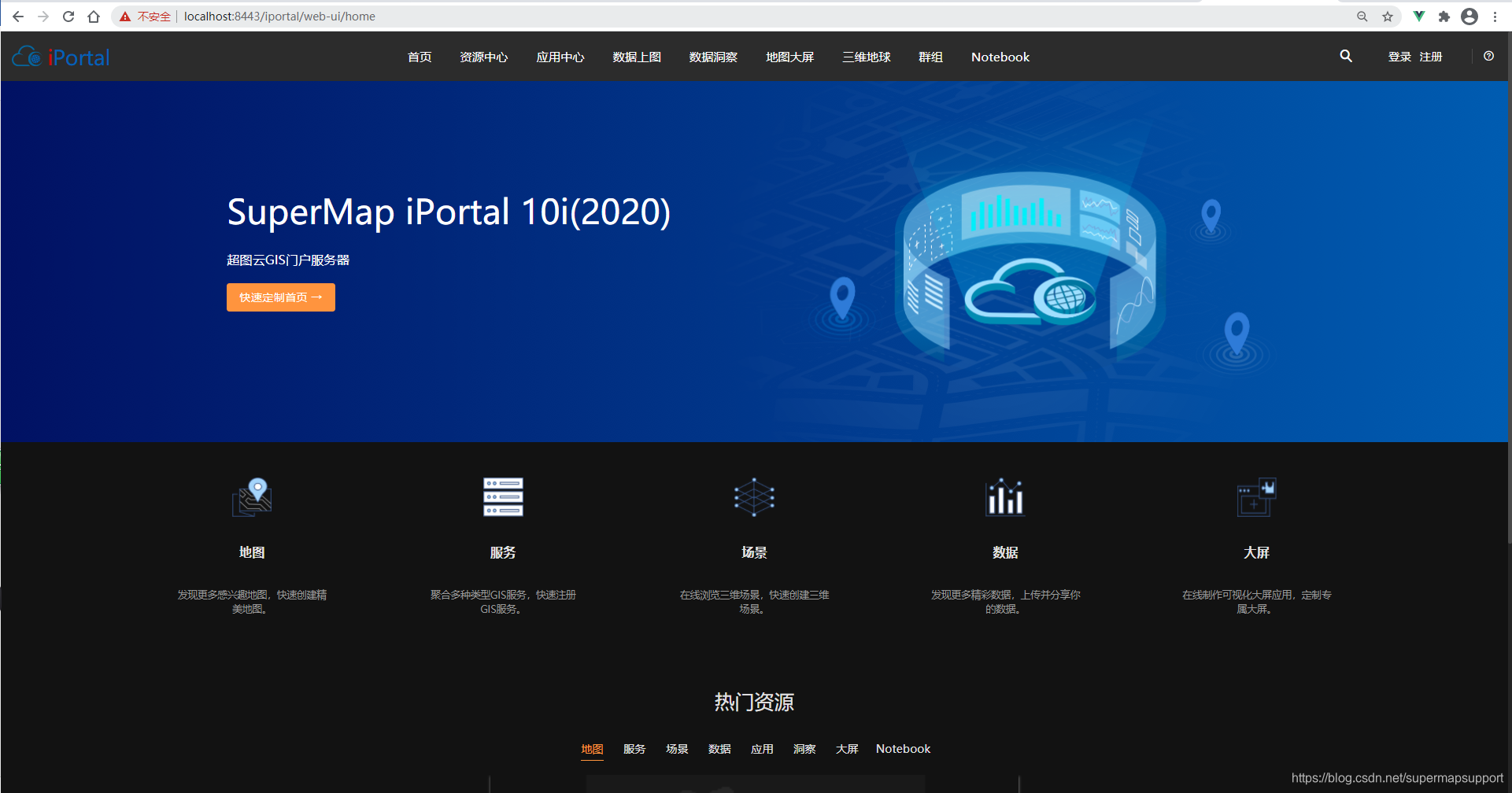Click the 不安全 security warning icon
This screenshot has height=793, width=1512.
point(125,17)
